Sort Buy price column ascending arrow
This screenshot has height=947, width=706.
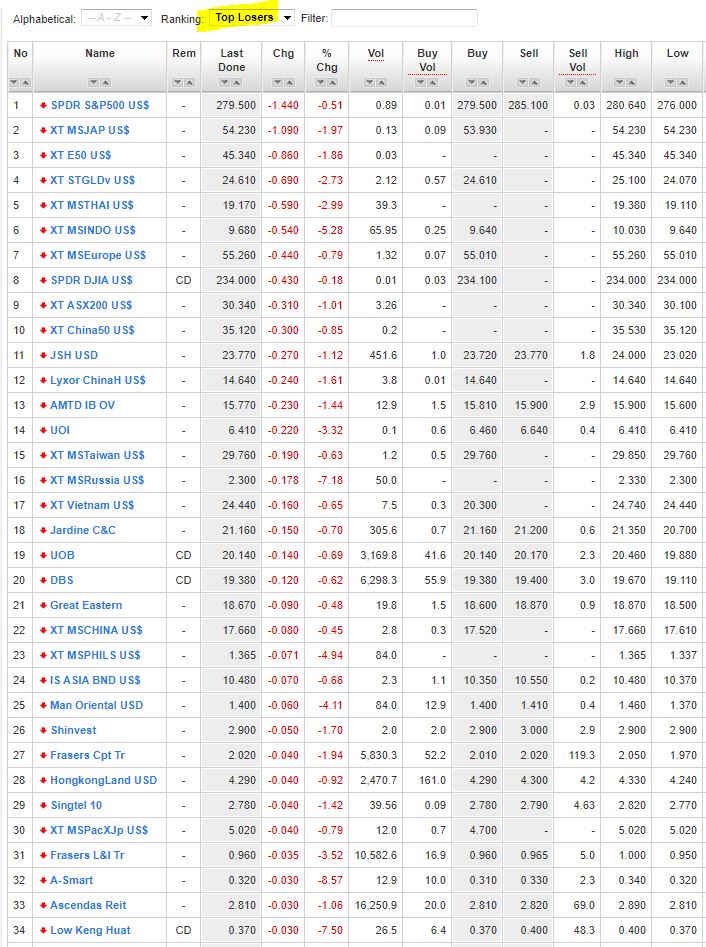point(483,83)
